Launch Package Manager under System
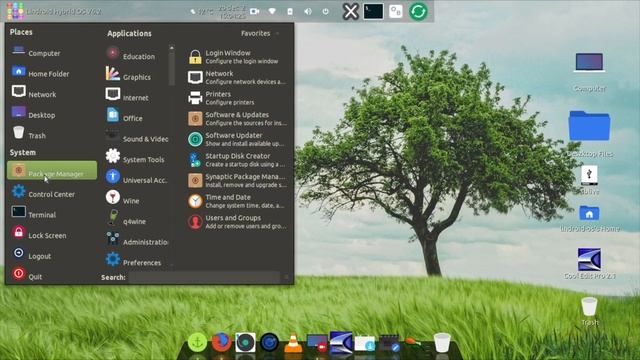This screenshot has height=360, width=640. tap(52, 170)
